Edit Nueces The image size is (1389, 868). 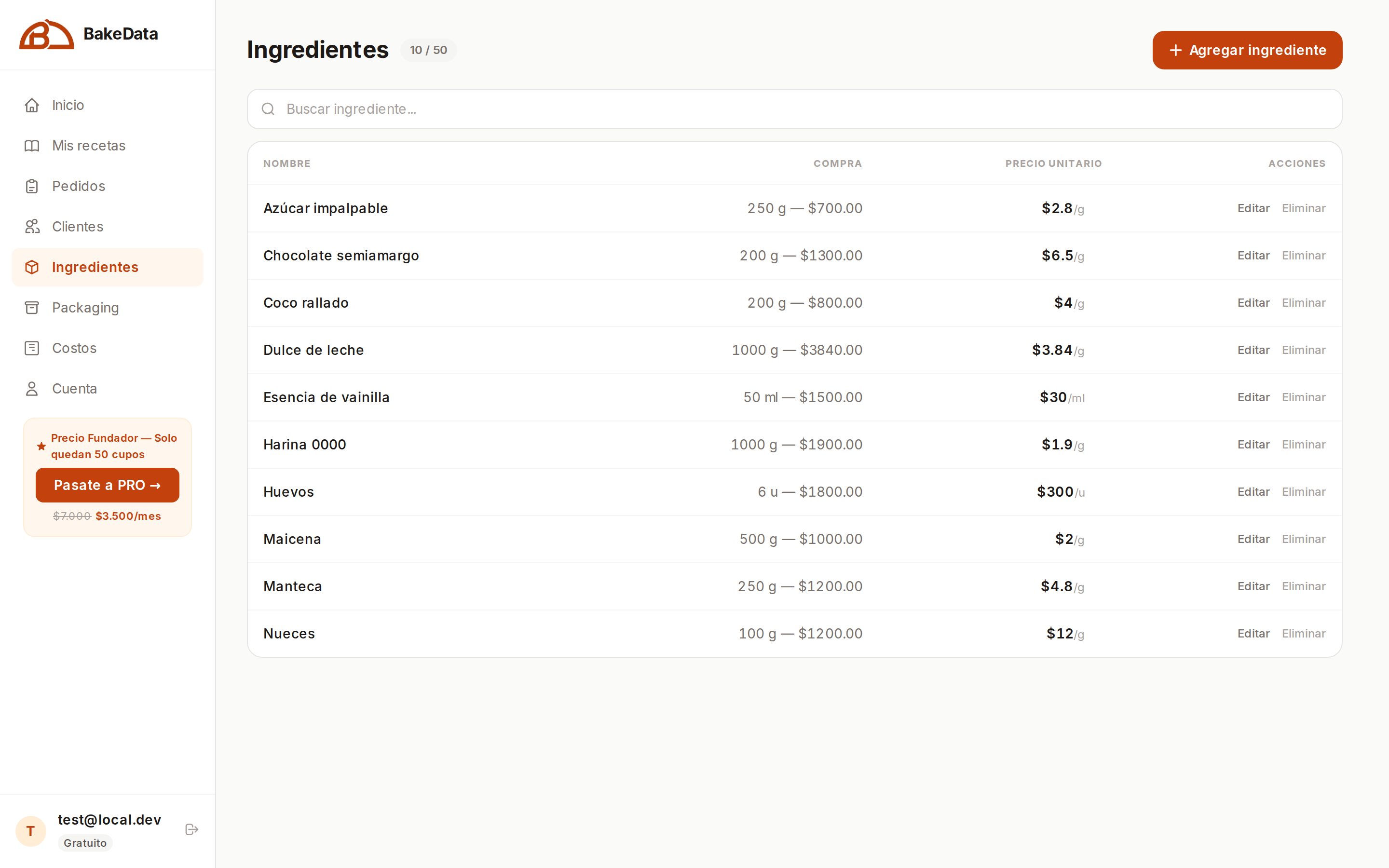tap(1253, 634)
